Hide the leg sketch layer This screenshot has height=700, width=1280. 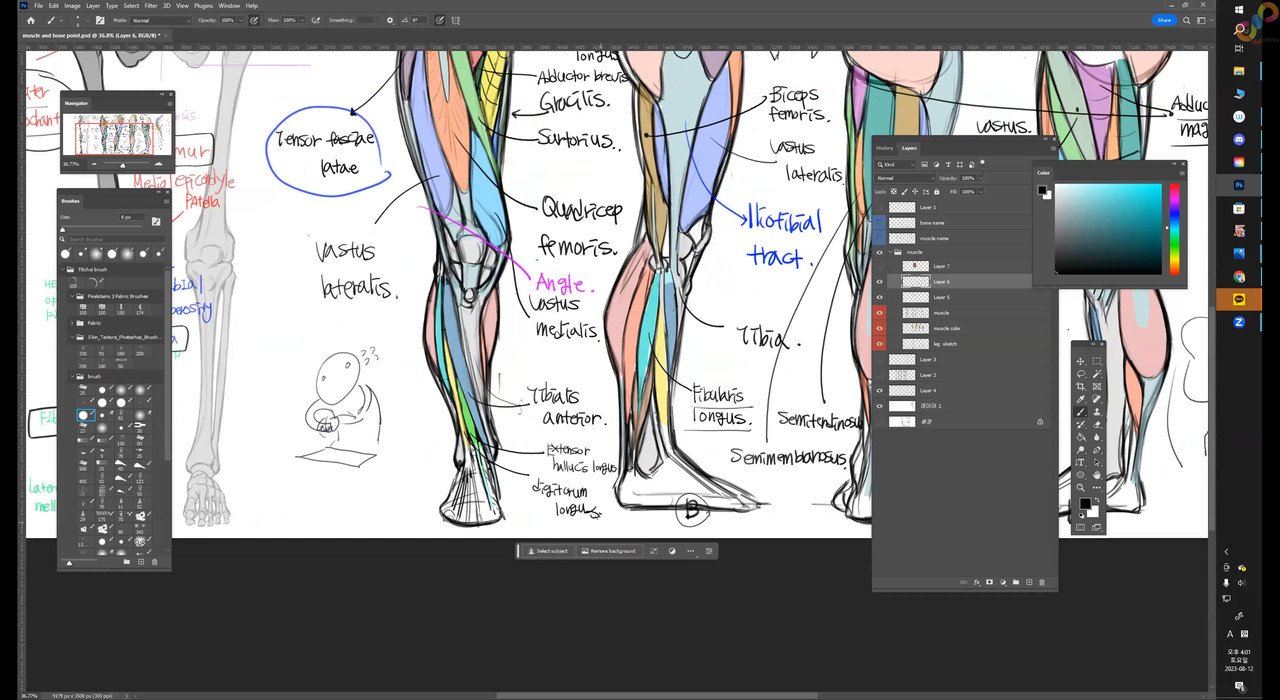880,343
